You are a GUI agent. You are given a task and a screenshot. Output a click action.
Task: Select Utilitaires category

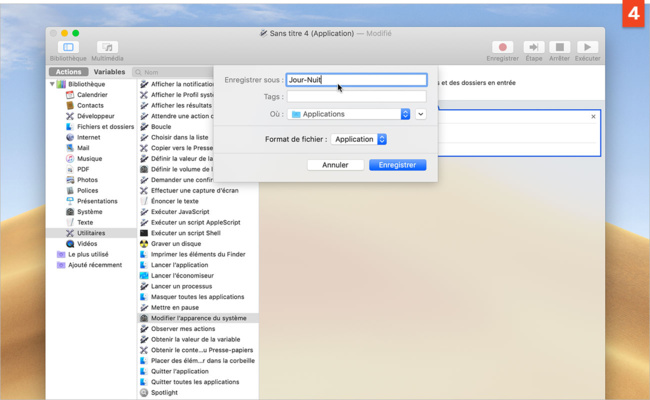[91, 233]
